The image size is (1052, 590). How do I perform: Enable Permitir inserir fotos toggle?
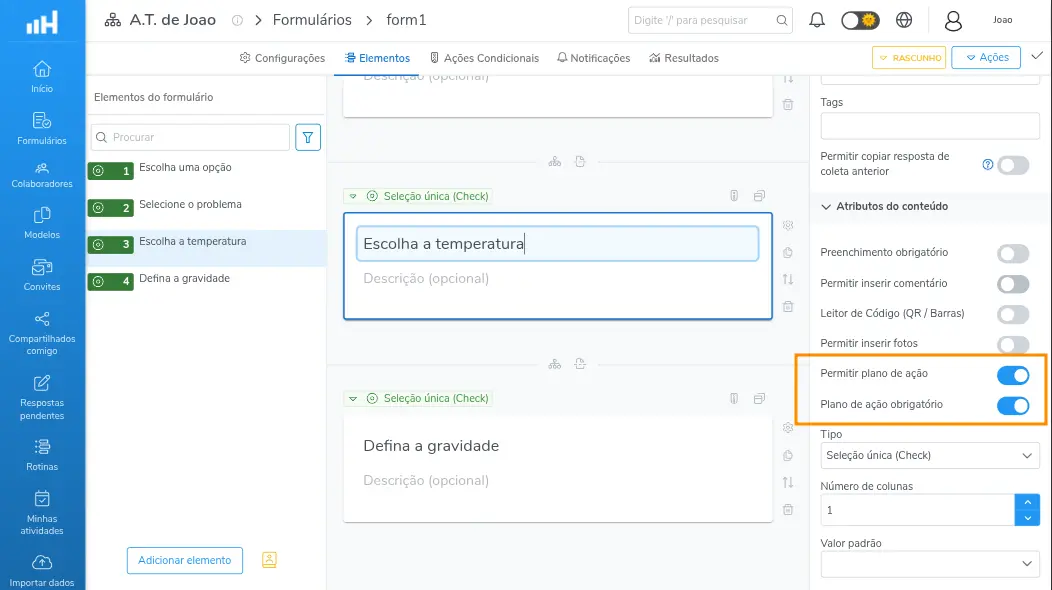[1013, 344]
